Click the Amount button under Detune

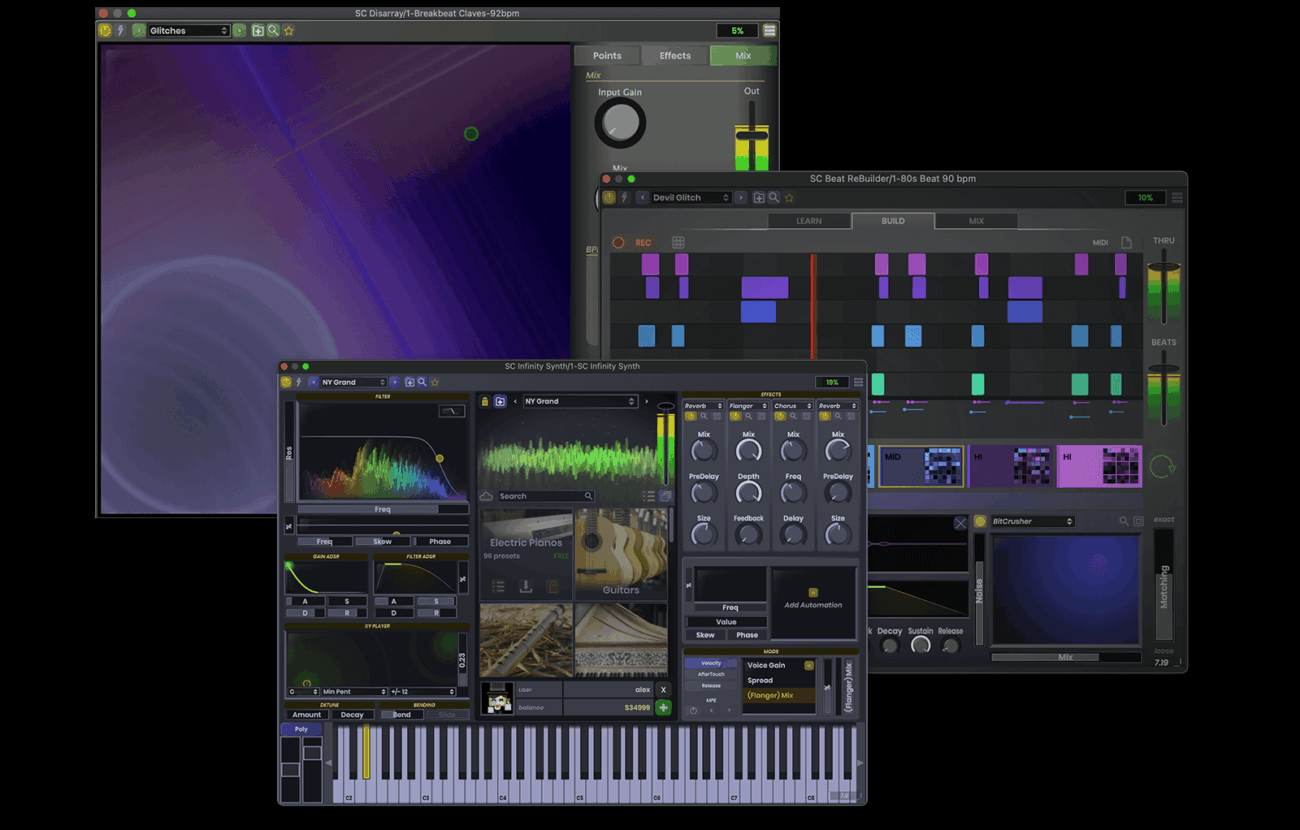pyautogui.click(x=307, y=715)
